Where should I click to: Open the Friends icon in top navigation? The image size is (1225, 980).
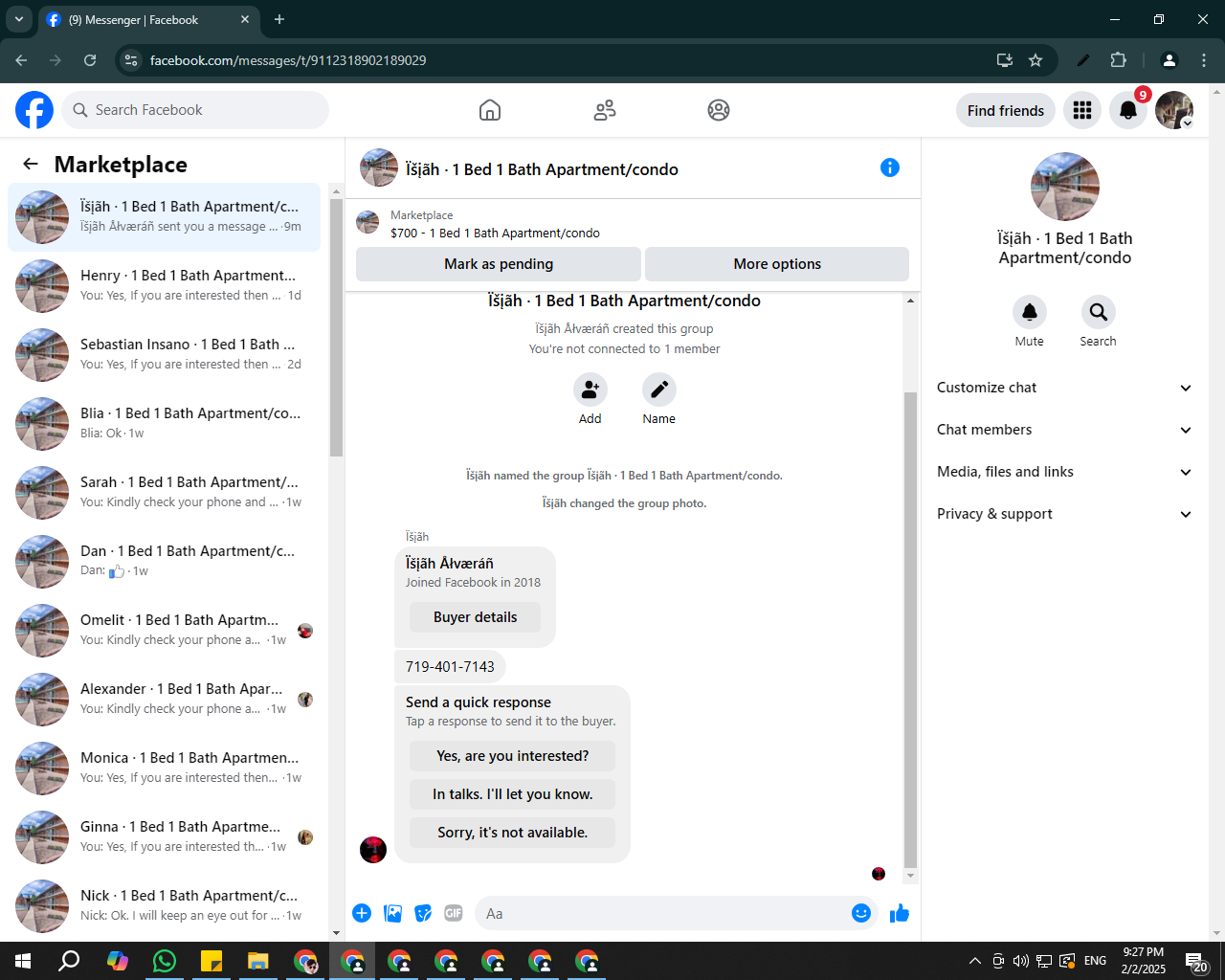(605, 110)
